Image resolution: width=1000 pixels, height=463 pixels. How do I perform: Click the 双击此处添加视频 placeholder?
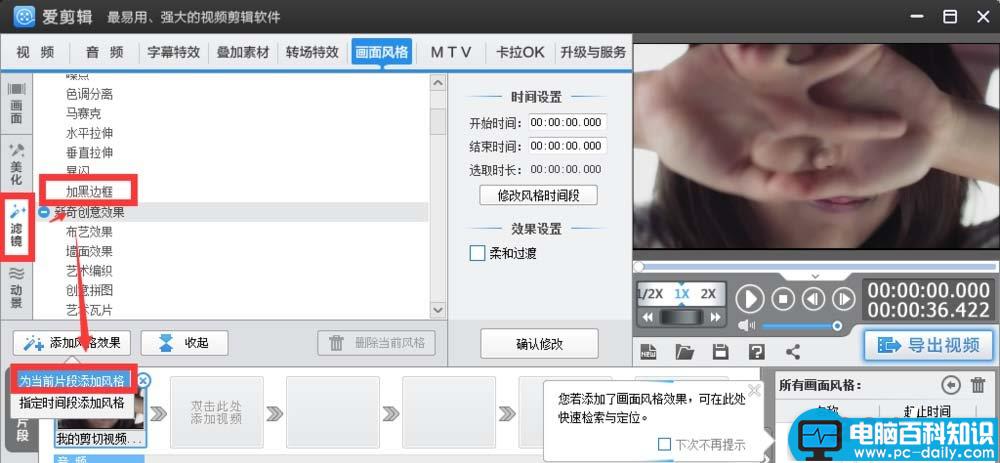pos(217,412)
